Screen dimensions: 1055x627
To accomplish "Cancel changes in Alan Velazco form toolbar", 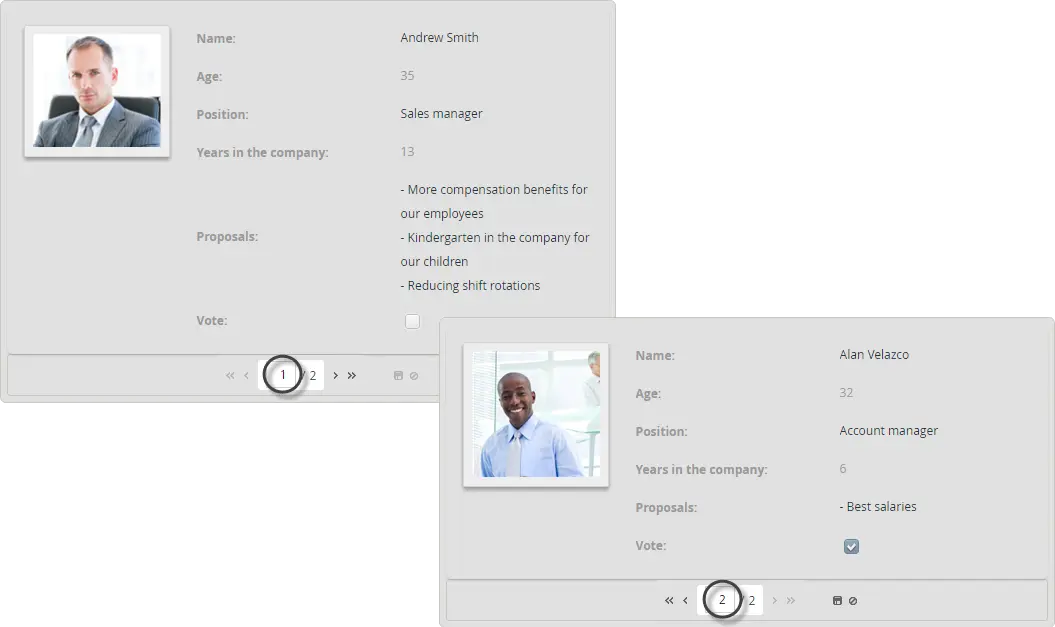I will point(852,600).
